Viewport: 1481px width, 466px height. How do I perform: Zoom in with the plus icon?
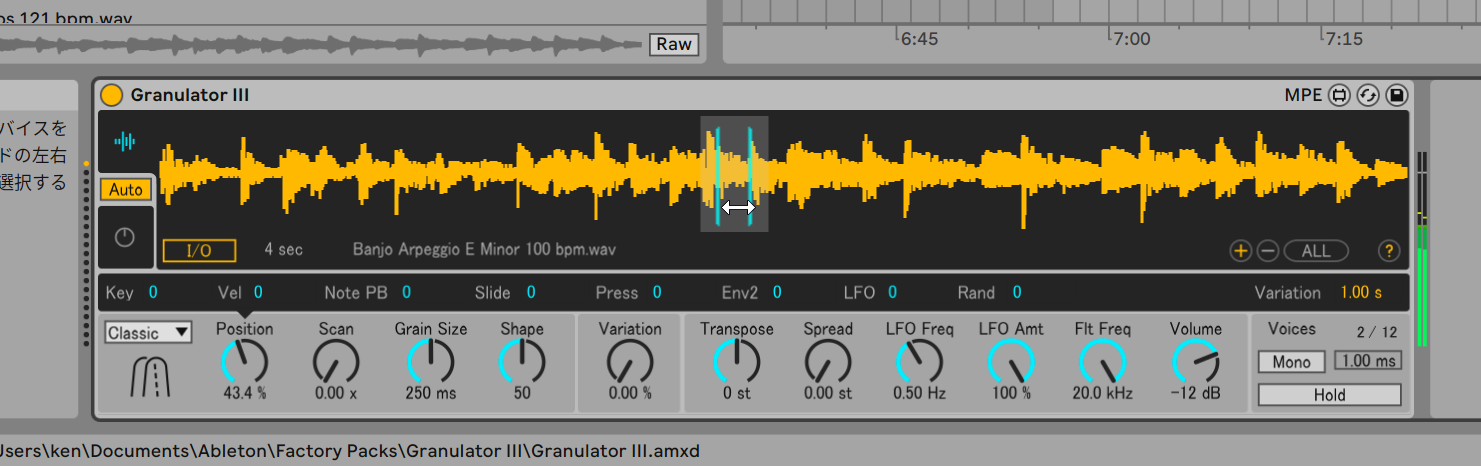pos(1241,251)
